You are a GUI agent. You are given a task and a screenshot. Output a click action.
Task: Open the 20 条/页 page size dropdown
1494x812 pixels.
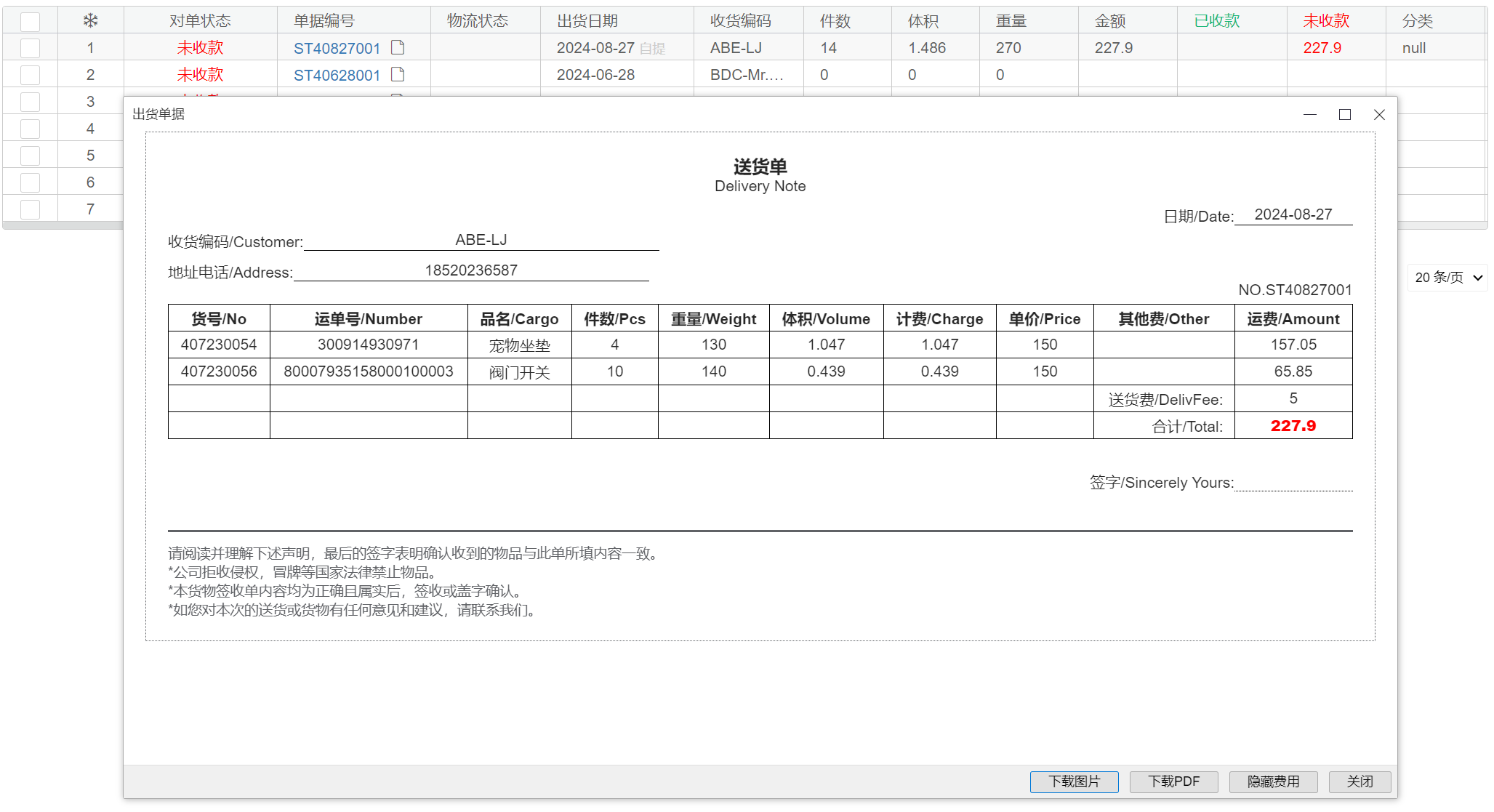(x=1447, y=278)
